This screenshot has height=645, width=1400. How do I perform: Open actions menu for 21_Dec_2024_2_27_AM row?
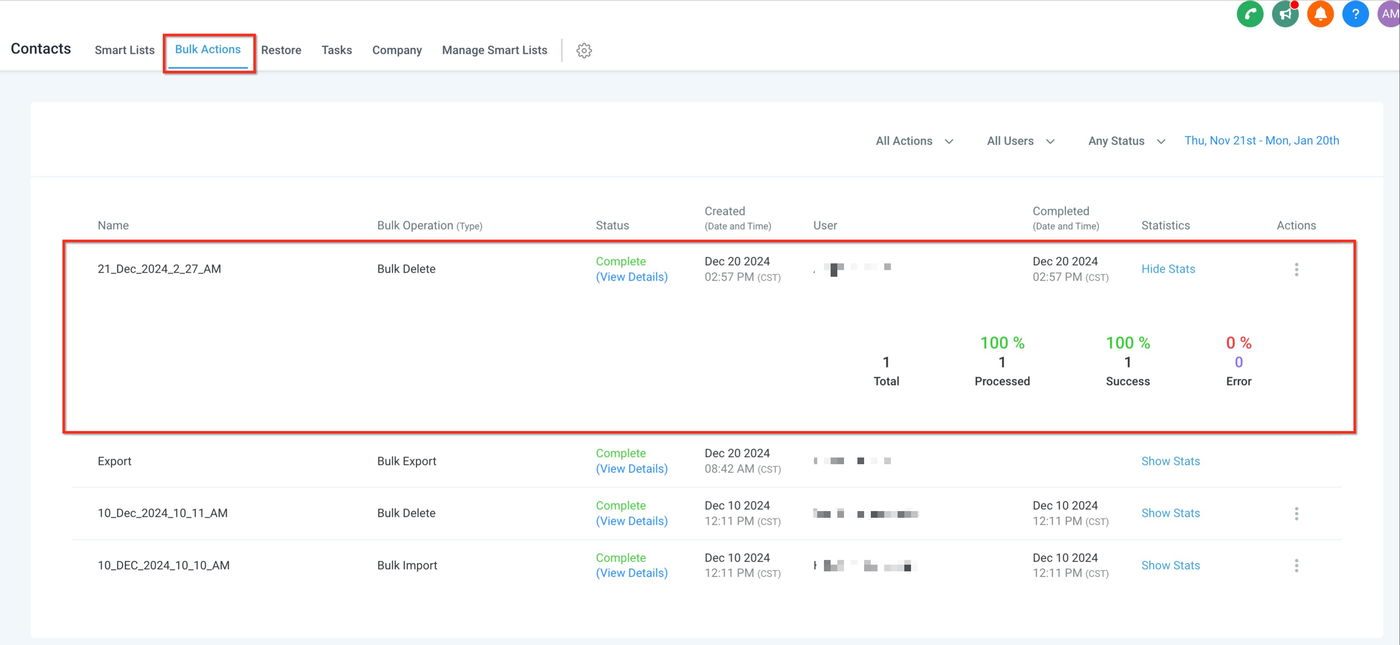click(x=1296, y=269)
